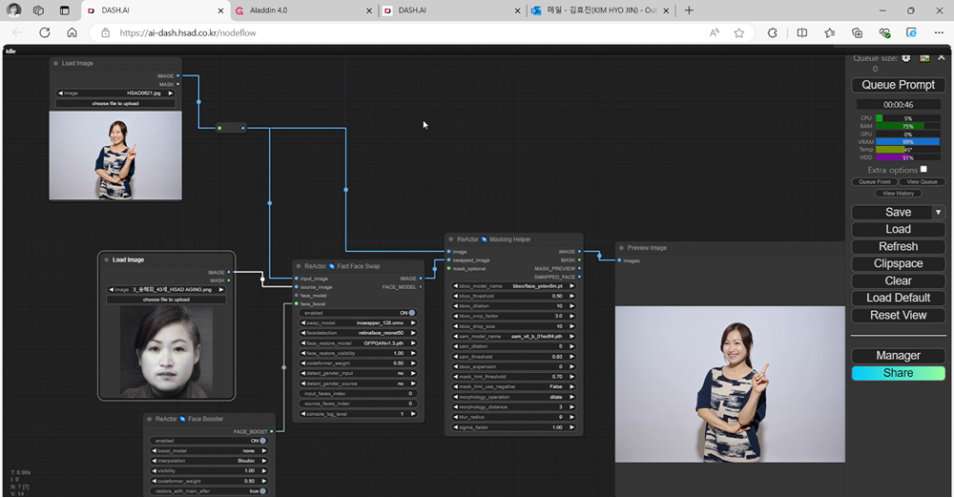
Task: Click choose file to upload under HSAD AGING.png
Action: coord(166,300)
